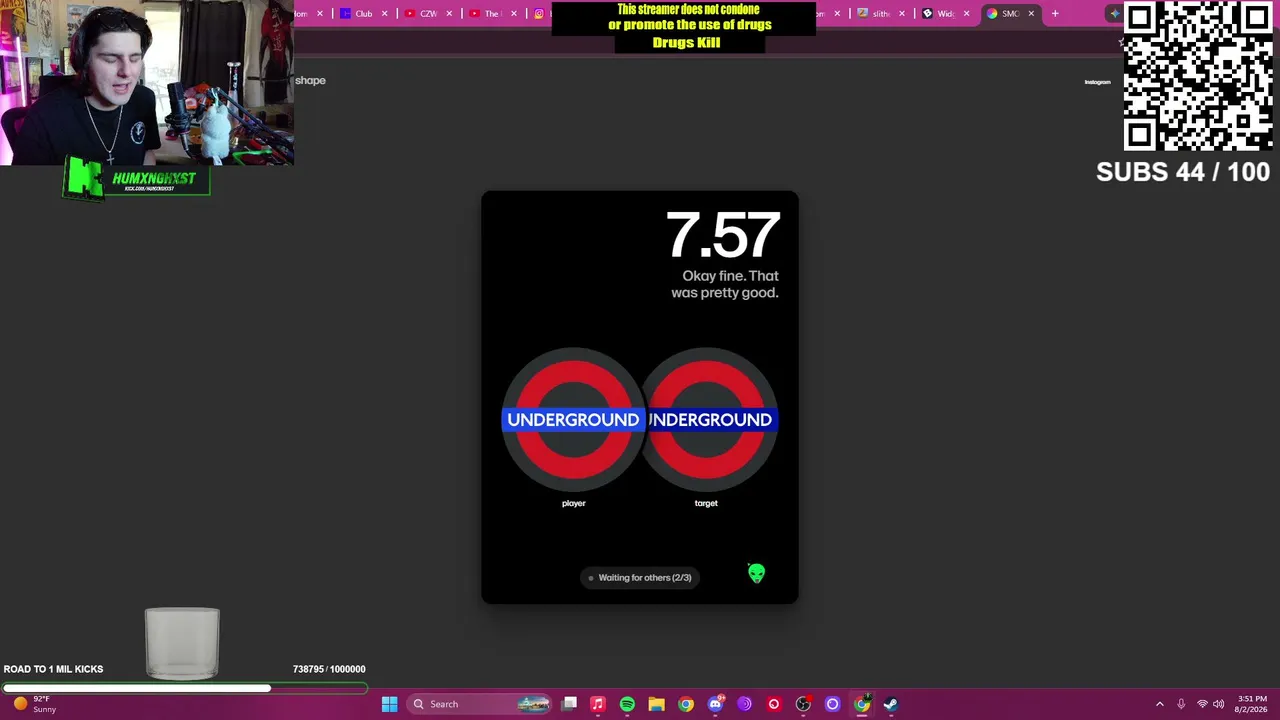Open a new browser tab
The width and height of the screenshot is (1280, 720).
click(x=1055, y=14)
